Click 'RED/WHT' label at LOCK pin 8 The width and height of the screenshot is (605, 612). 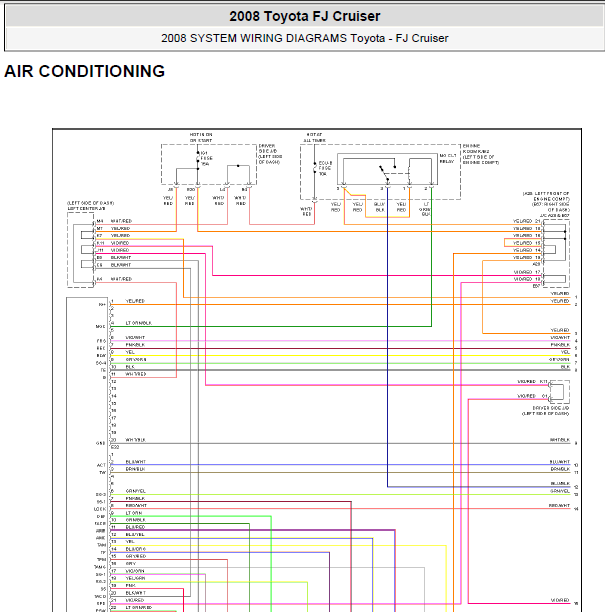point(136,505)
